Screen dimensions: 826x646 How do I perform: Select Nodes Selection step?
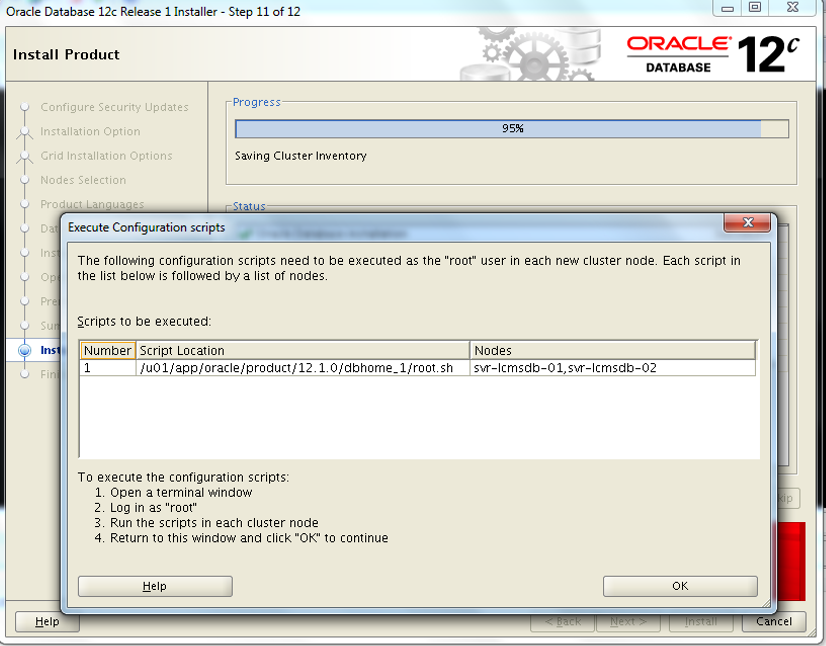(83, 180)
